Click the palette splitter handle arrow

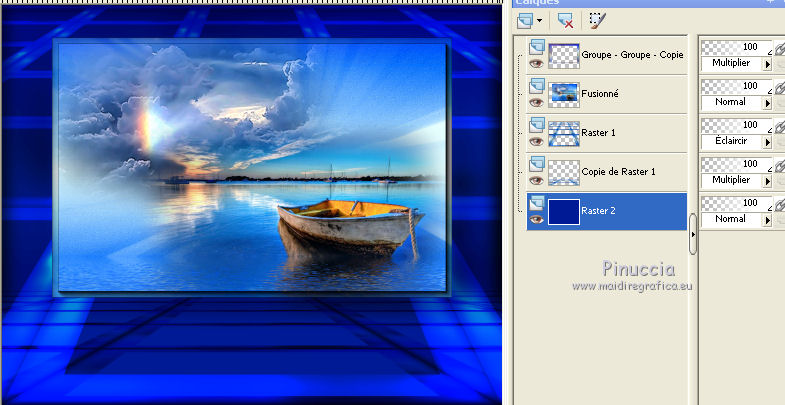tap(693, 234)
